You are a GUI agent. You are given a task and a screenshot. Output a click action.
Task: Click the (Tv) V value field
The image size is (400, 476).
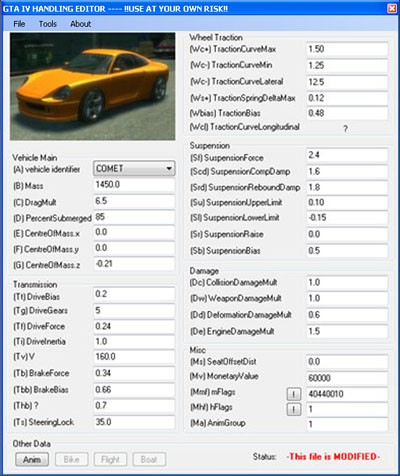coord(134,357)
